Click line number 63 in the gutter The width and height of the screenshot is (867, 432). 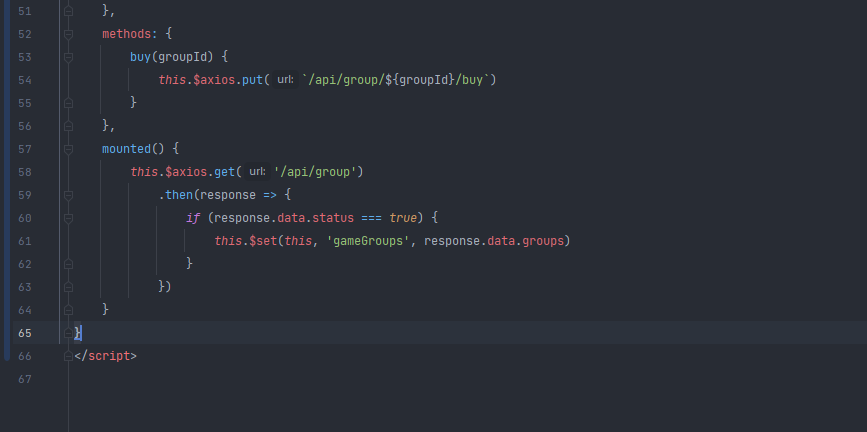point(25,287)
